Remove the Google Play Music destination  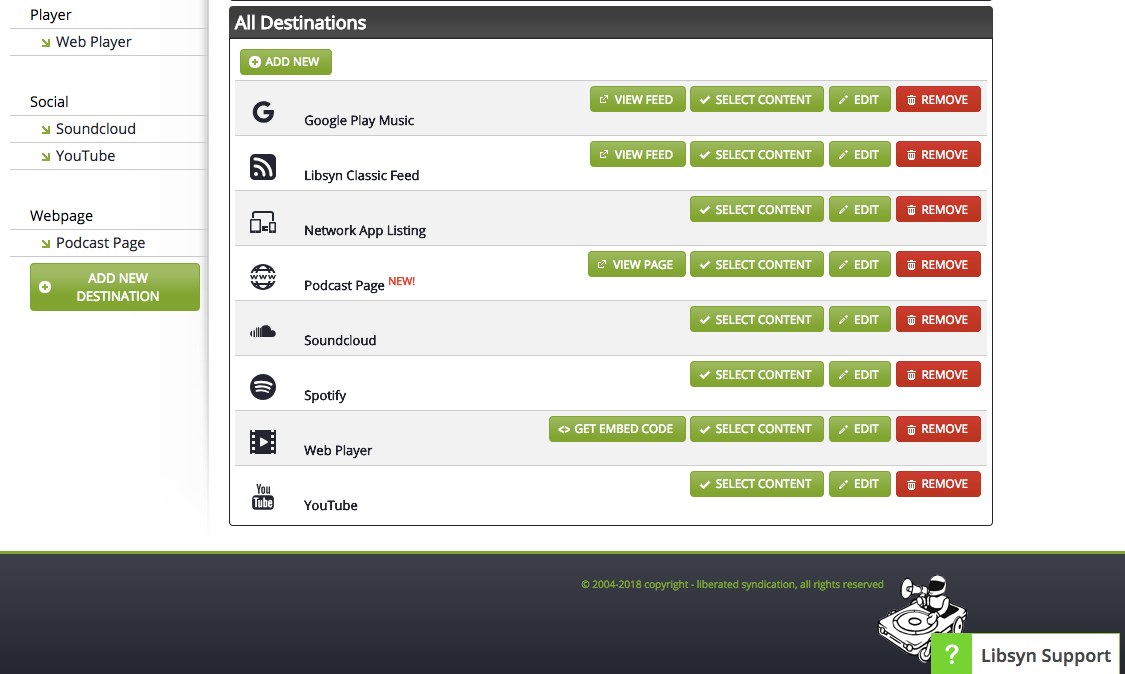click(938, 100)
